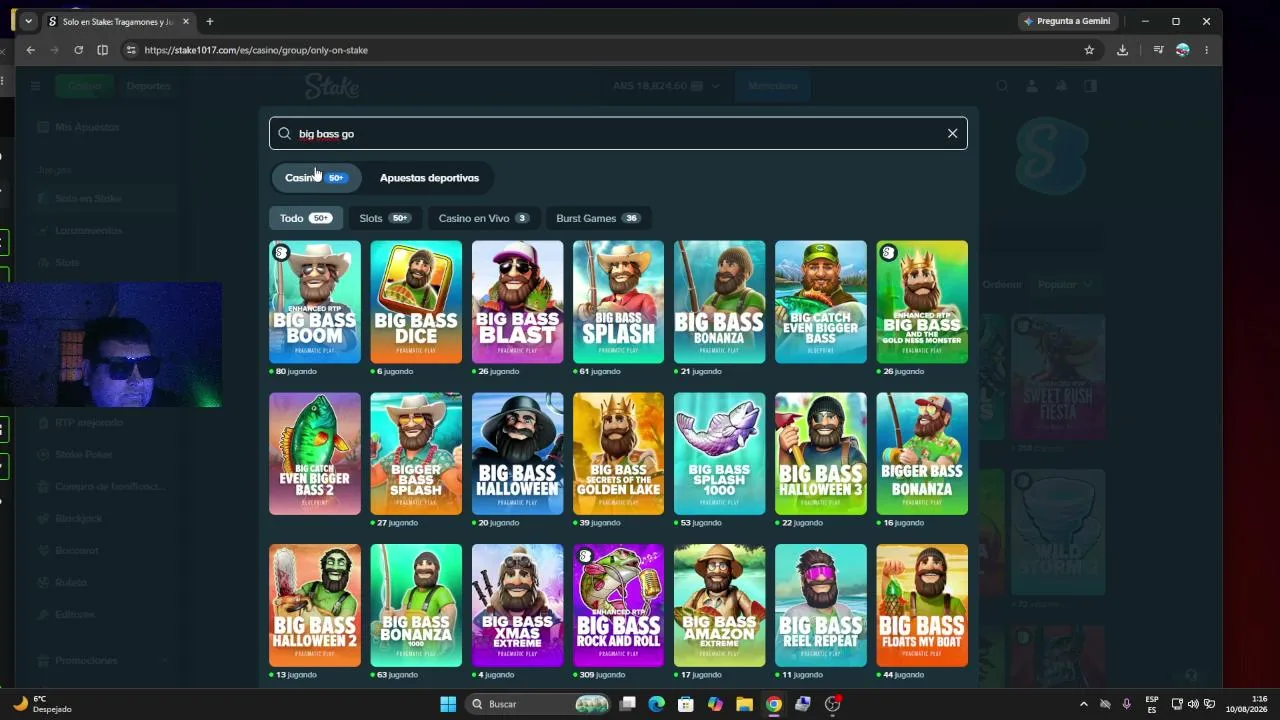The height and width of the screenshot is (720, 1280).
Task: Open the Bigger Bass Splash game
Action: tap(416, 454)
